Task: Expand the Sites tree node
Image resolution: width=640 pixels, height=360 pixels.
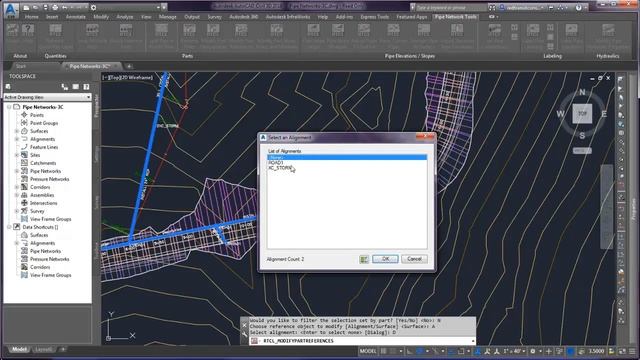Action: 17,155
